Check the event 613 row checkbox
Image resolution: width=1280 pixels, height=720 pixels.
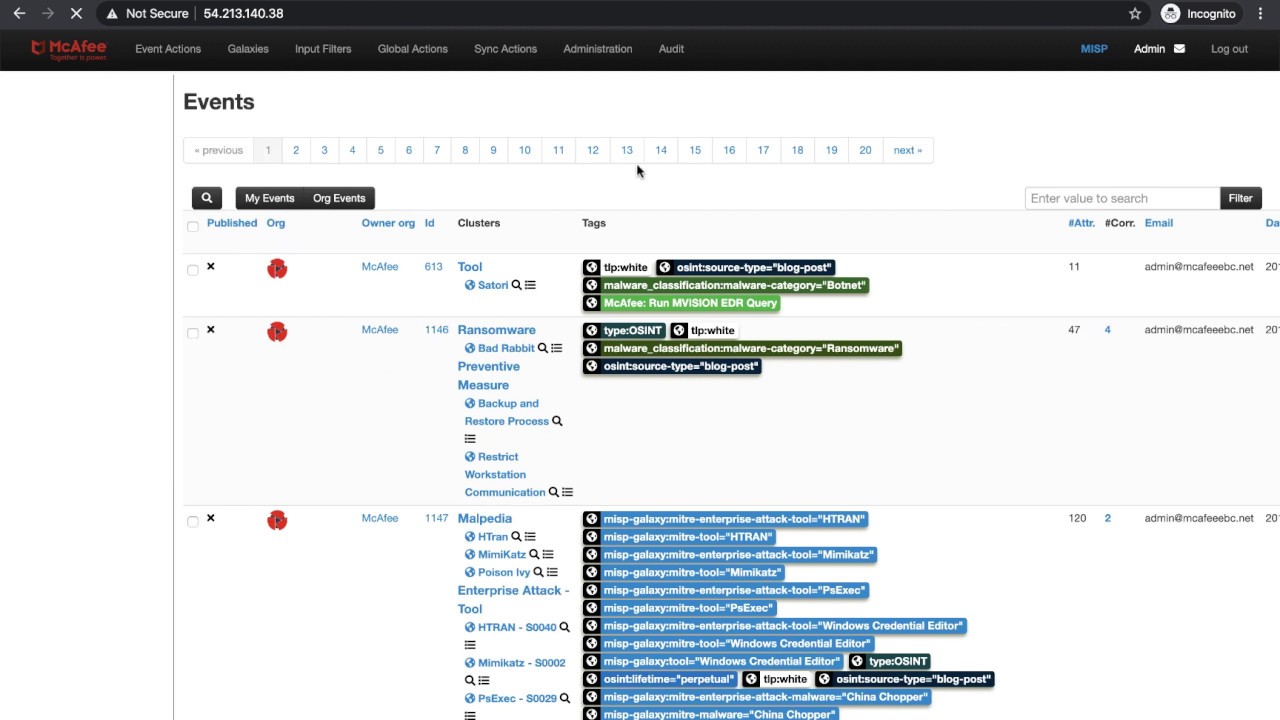point(193,270)
